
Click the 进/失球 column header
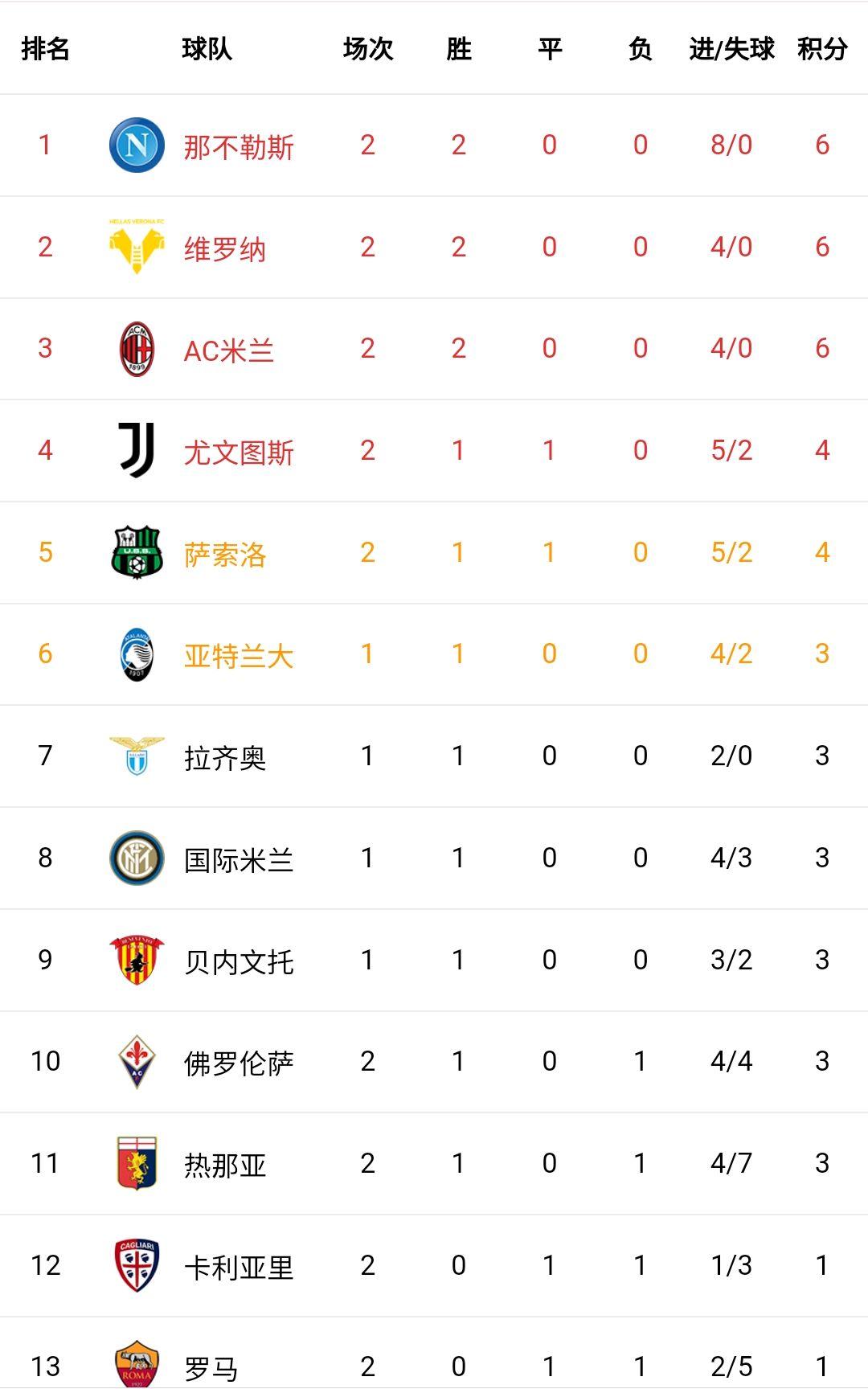tap(731, 49)
